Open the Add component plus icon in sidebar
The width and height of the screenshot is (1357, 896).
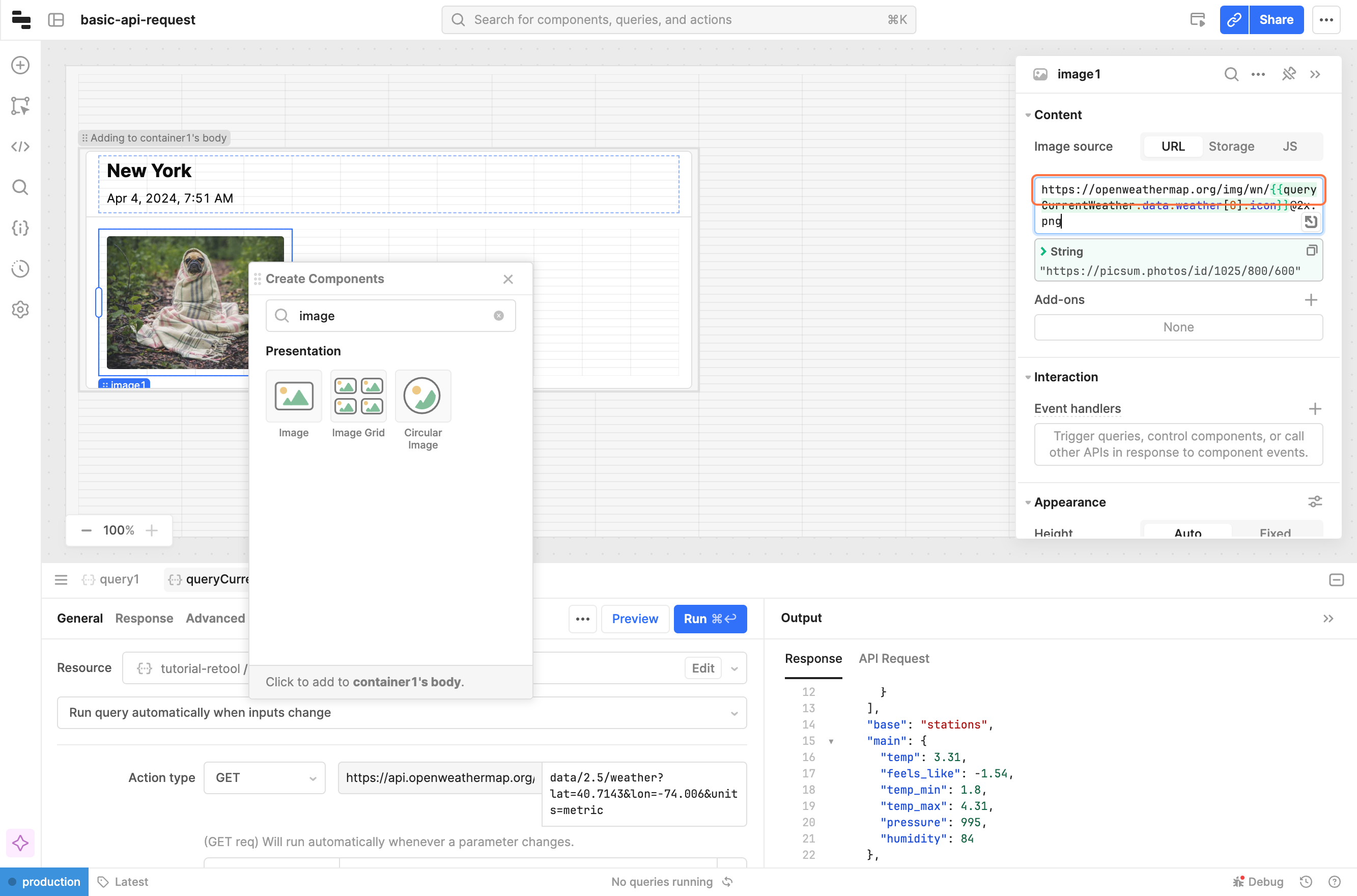[x=20, y=65]
